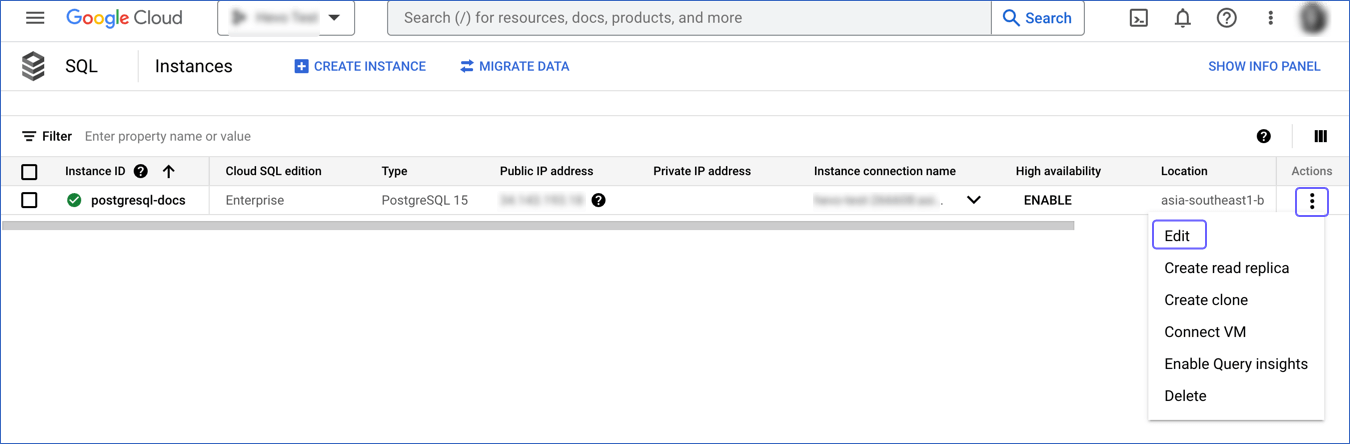
Task: Open the project selector dropdown
Action: tap(286, 18)
